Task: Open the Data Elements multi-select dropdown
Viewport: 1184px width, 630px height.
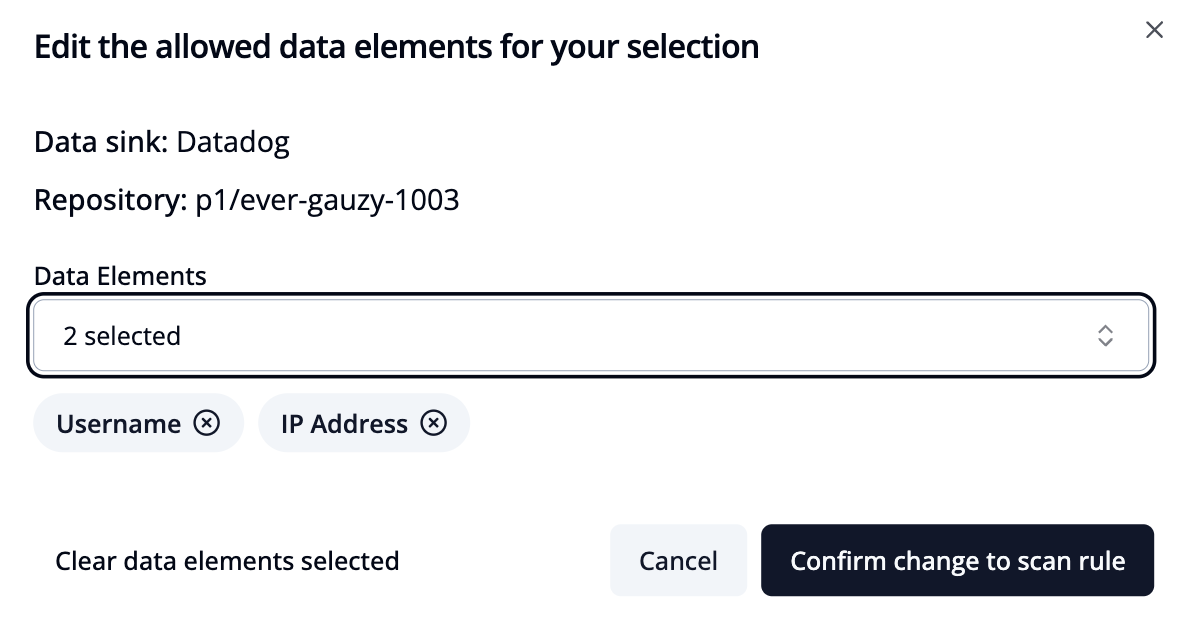Action: tap(591, 335)
